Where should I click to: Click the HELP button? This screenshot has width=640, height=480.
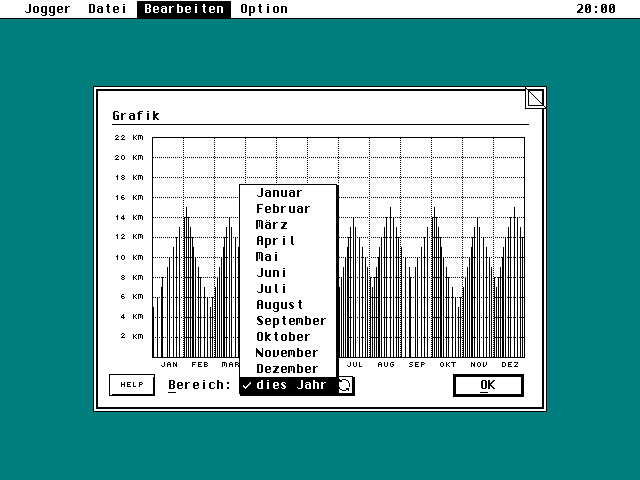click(132, 384)
